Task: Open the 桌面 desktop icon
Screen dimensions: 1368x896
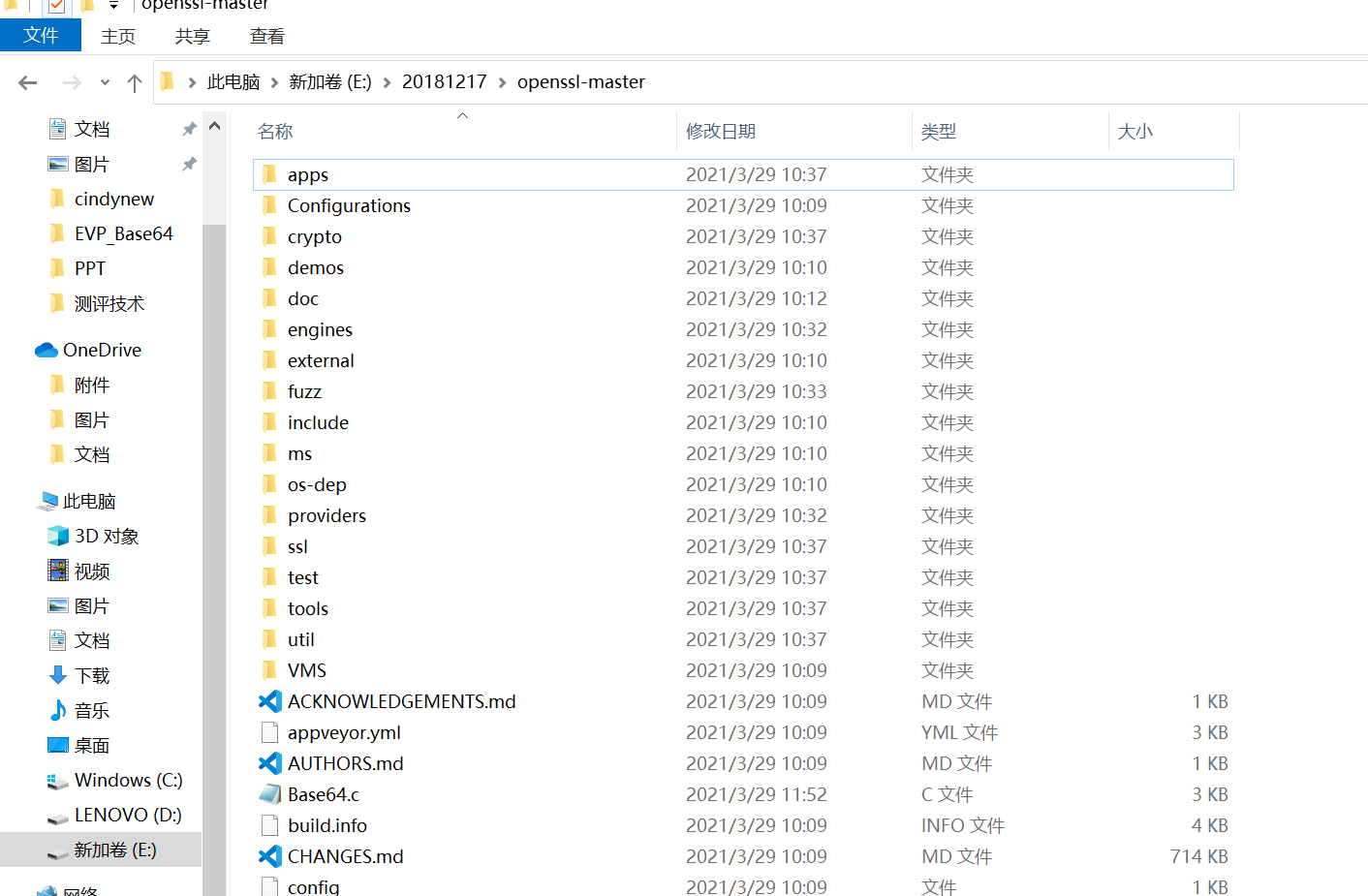Action: tap(58, 745)
